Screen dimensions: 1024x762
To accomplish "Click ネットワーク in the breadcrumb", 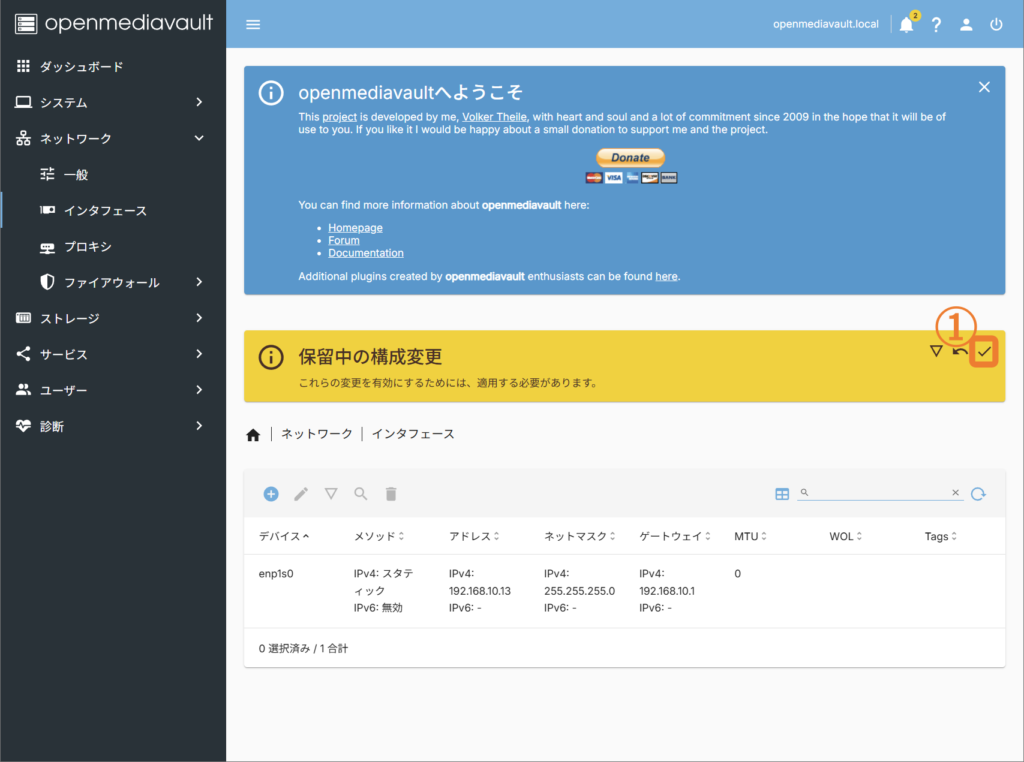I will 317,434.
